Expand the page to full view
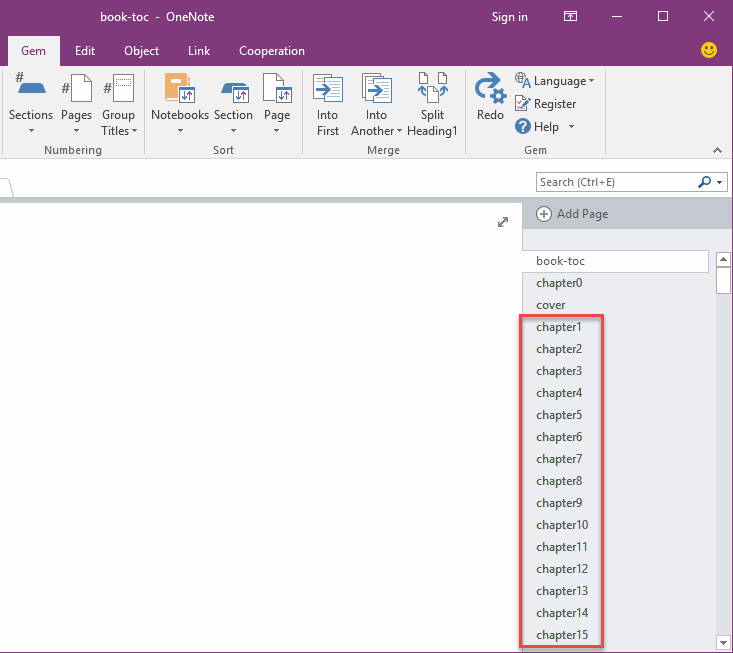This screenshot has width=733, height=653. tap(503, 222)
